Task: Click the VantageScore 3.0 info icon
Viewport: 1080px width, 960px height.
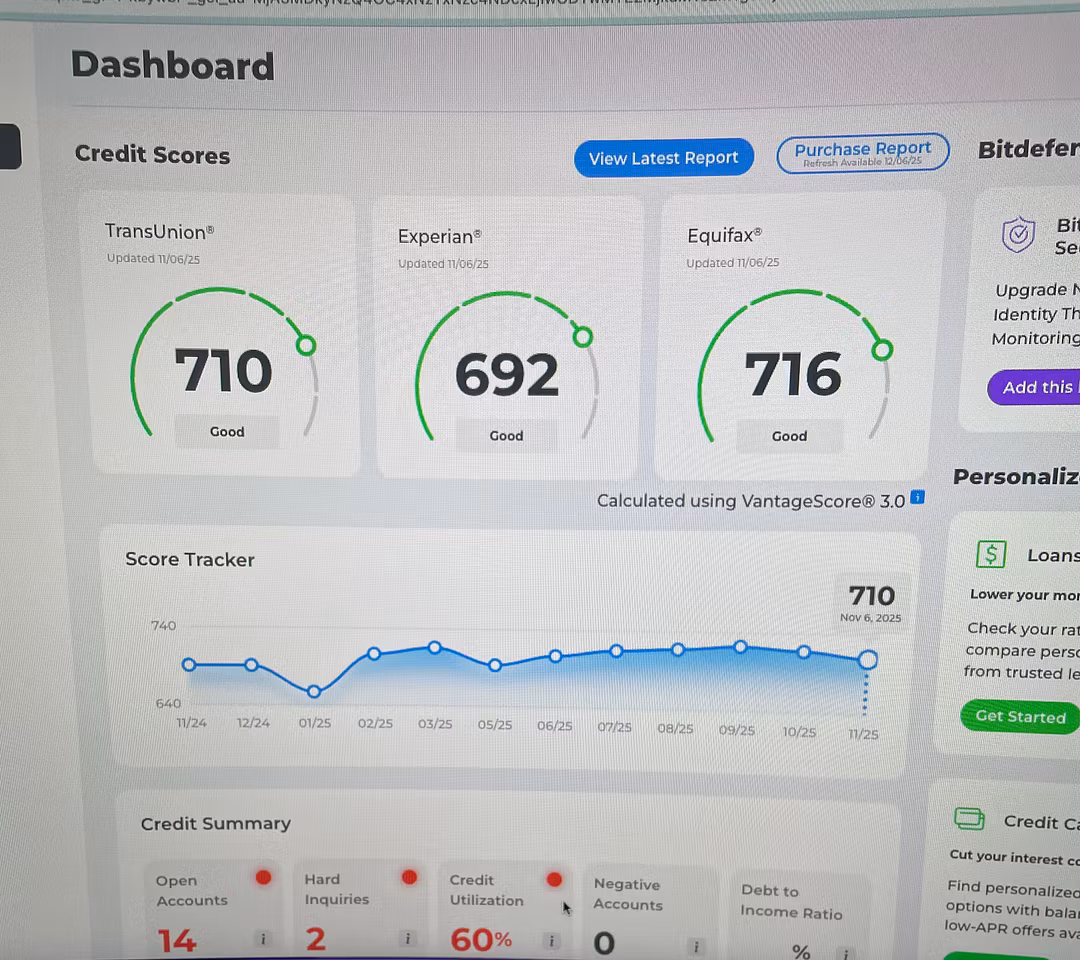Action: [918, 497]
